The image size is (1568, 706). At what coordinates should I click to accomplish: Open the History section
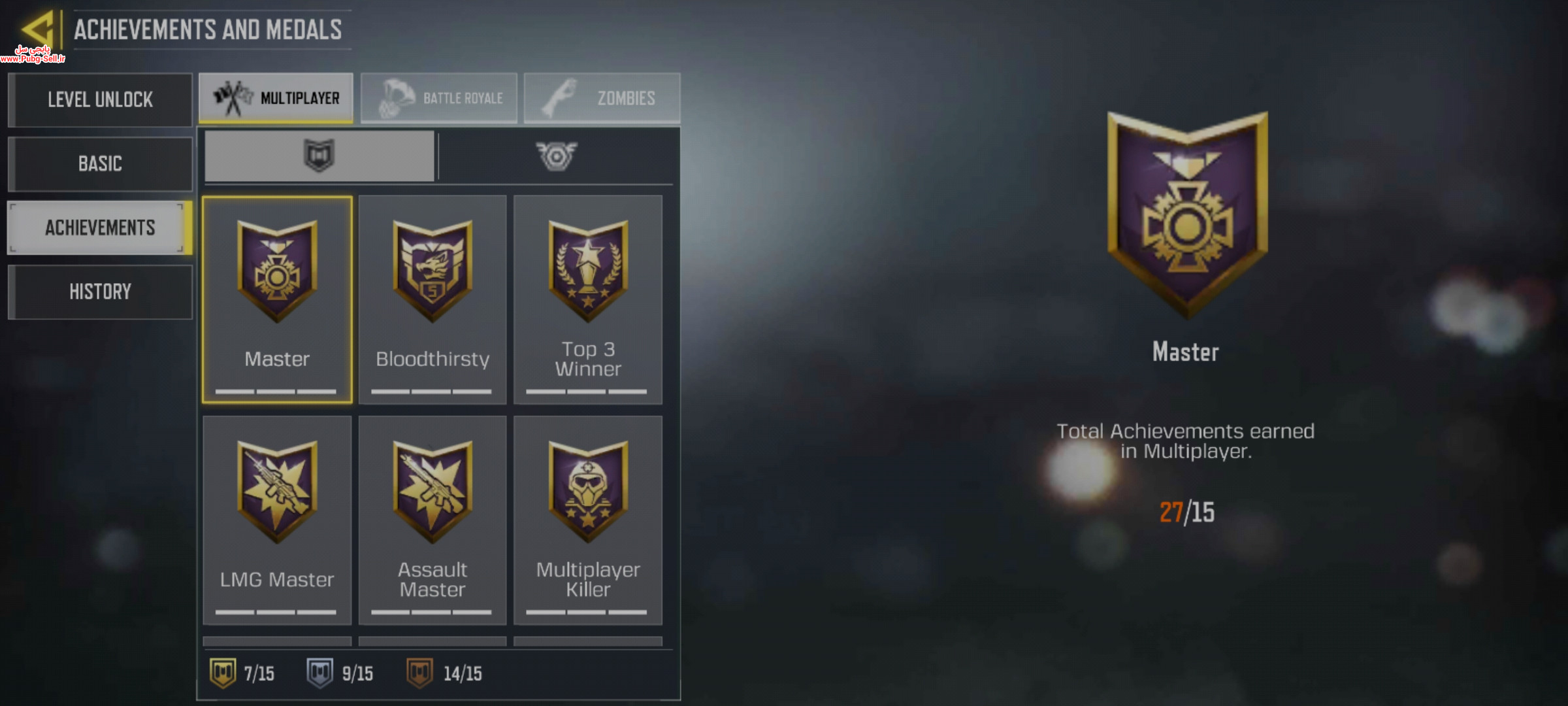[100, 292]
